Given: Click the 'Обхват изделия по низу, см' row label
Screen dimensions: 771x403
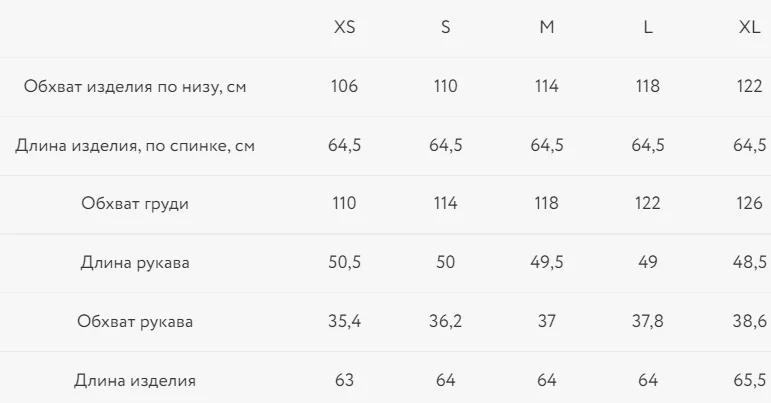Looking at the screenshot, I should pyautogui.click(x=135, y=86).
